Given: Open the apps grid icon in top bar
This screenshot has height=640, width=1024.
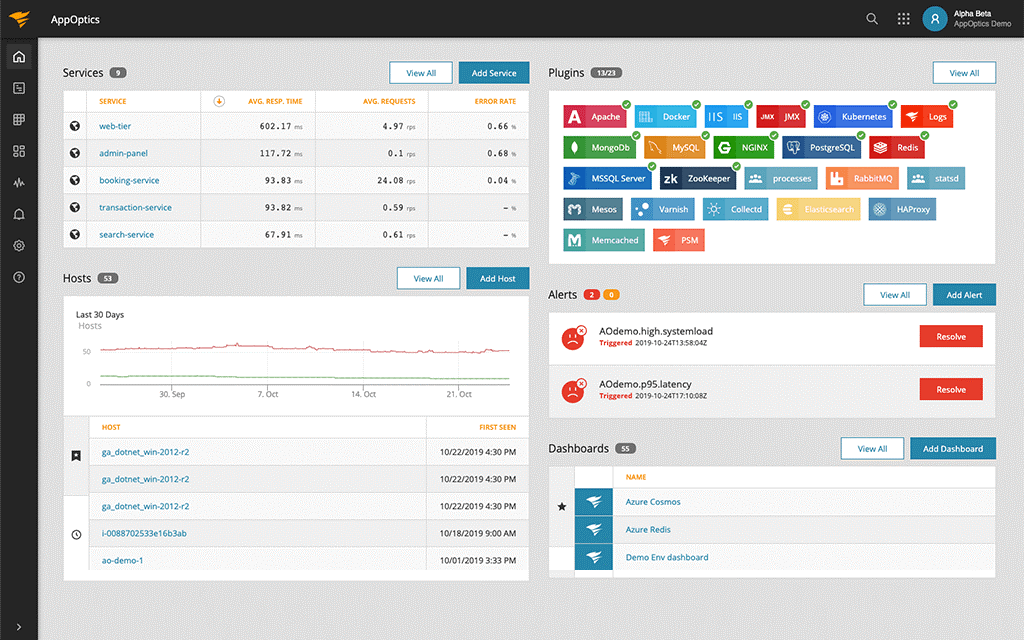Looking at the screenshot, I should pos(903,19).
